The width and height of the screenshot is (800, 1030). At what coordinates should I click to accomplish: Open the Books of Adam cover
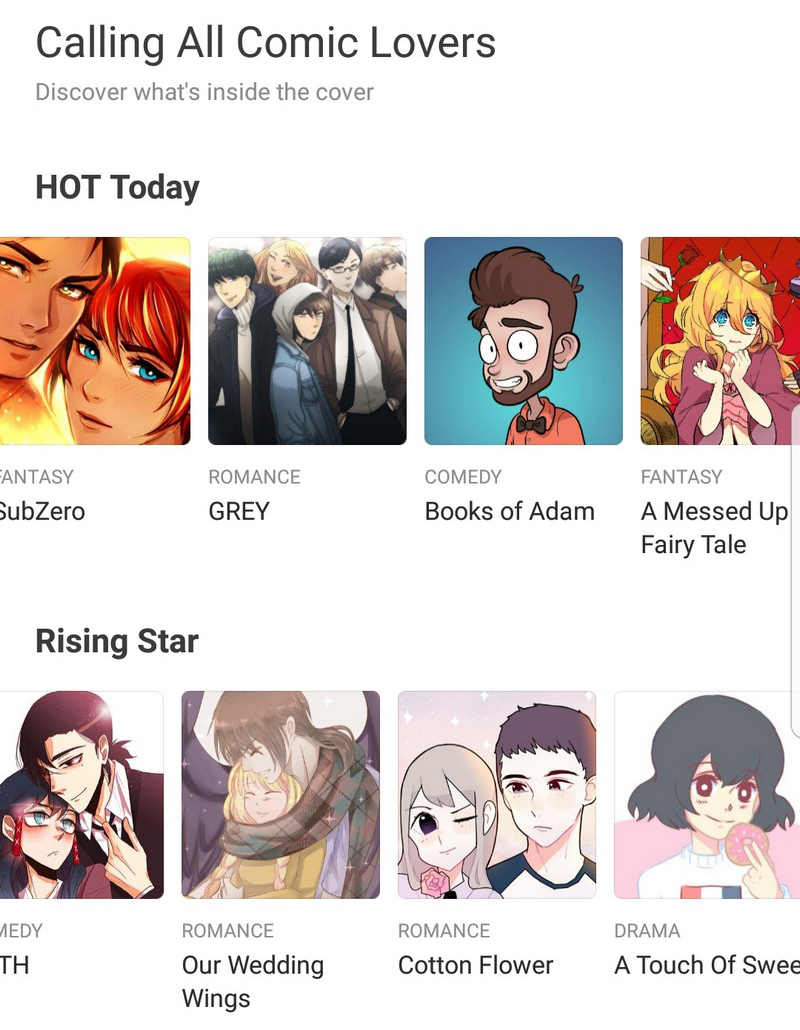[x=523, y=341]
